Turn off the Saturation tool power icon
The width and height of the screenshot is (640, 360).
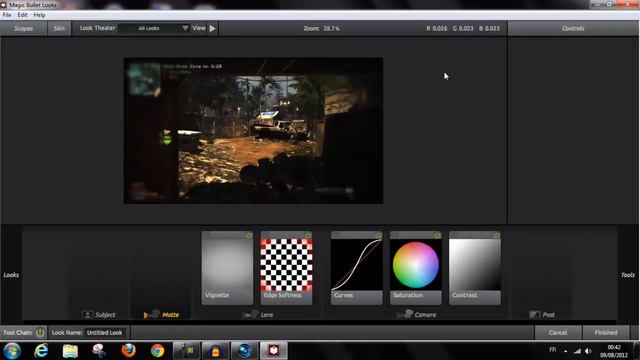click(437, 236)
